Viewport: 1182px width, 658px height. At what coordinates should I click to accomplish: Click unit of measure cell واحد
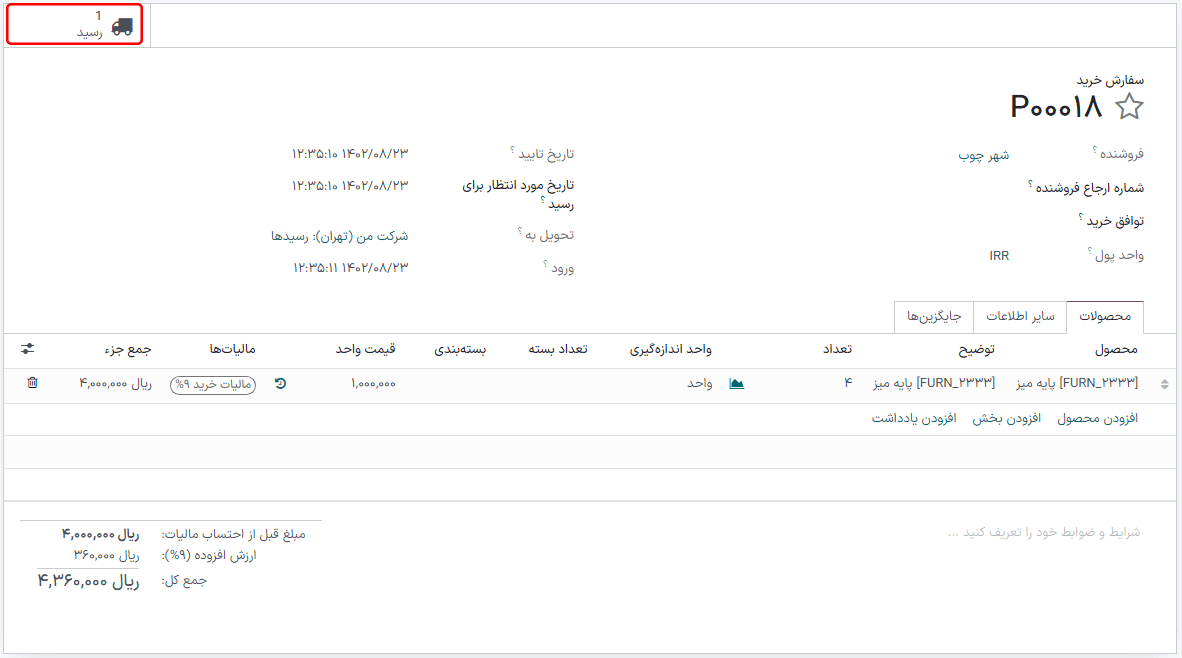[x=700, y=384]
